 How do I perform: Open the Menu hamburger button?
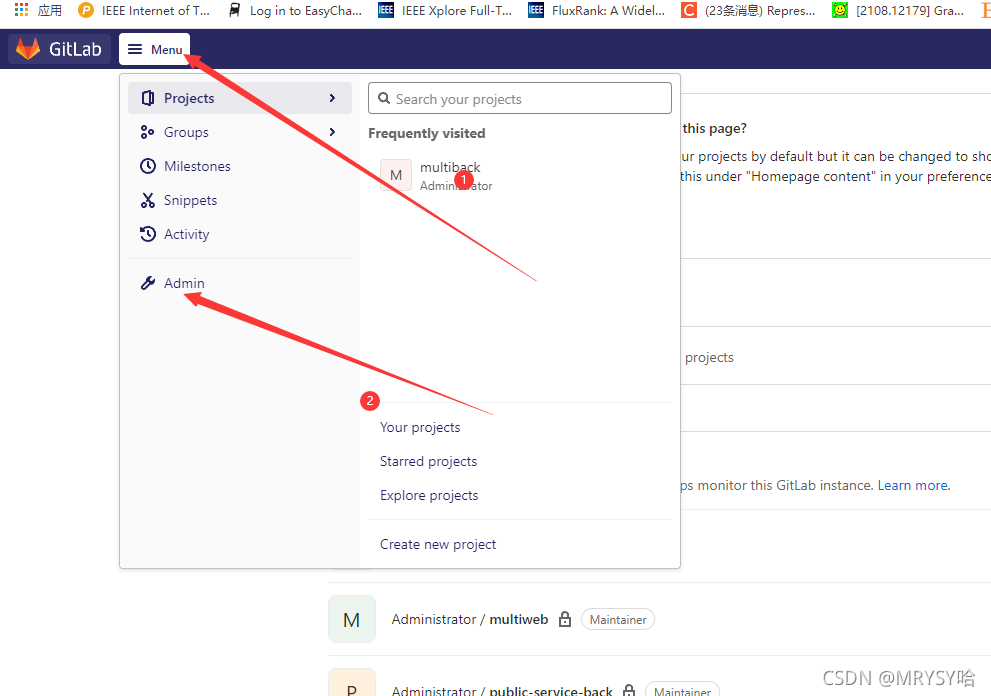tap(154, 49)
